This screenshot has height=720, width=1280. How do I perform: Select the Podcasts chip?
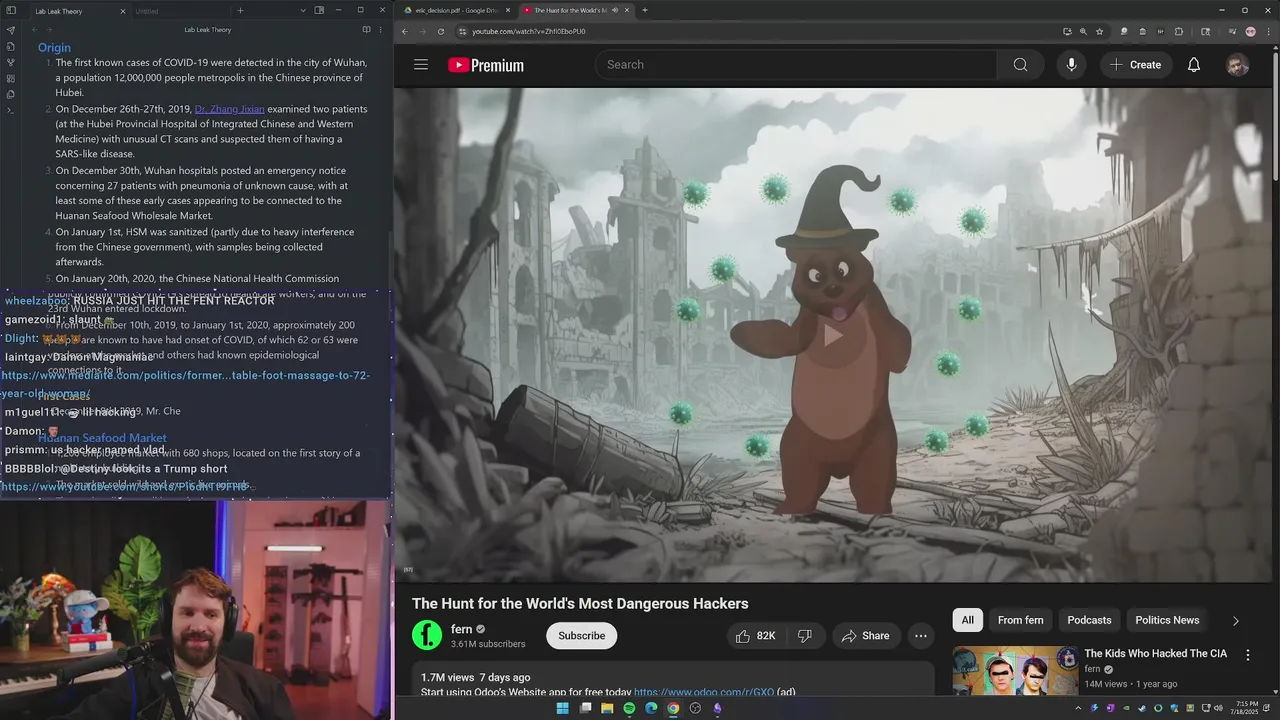tap(1089, 620)
